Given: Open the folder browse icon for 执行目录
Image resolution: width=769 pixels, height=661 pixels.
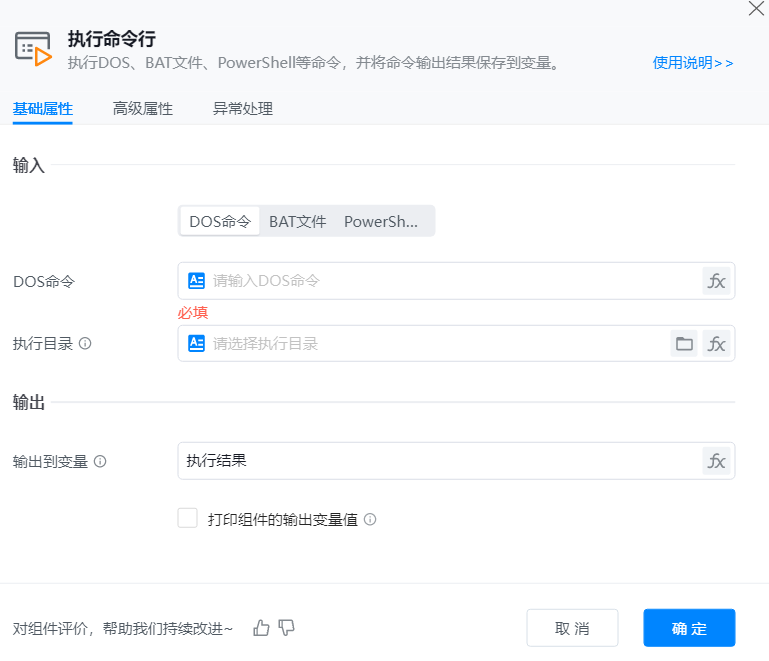Looking at the screenshot, I should [684, 344].
